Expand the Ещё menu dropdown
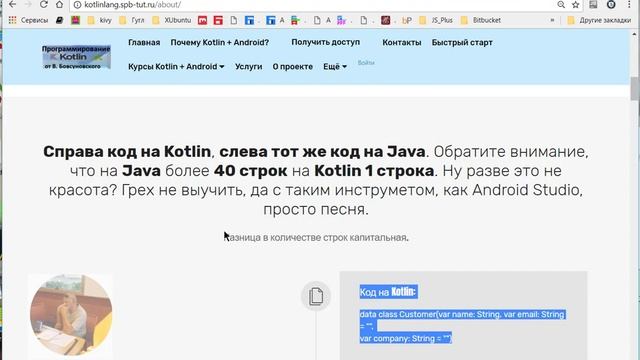 click(335, 67)
